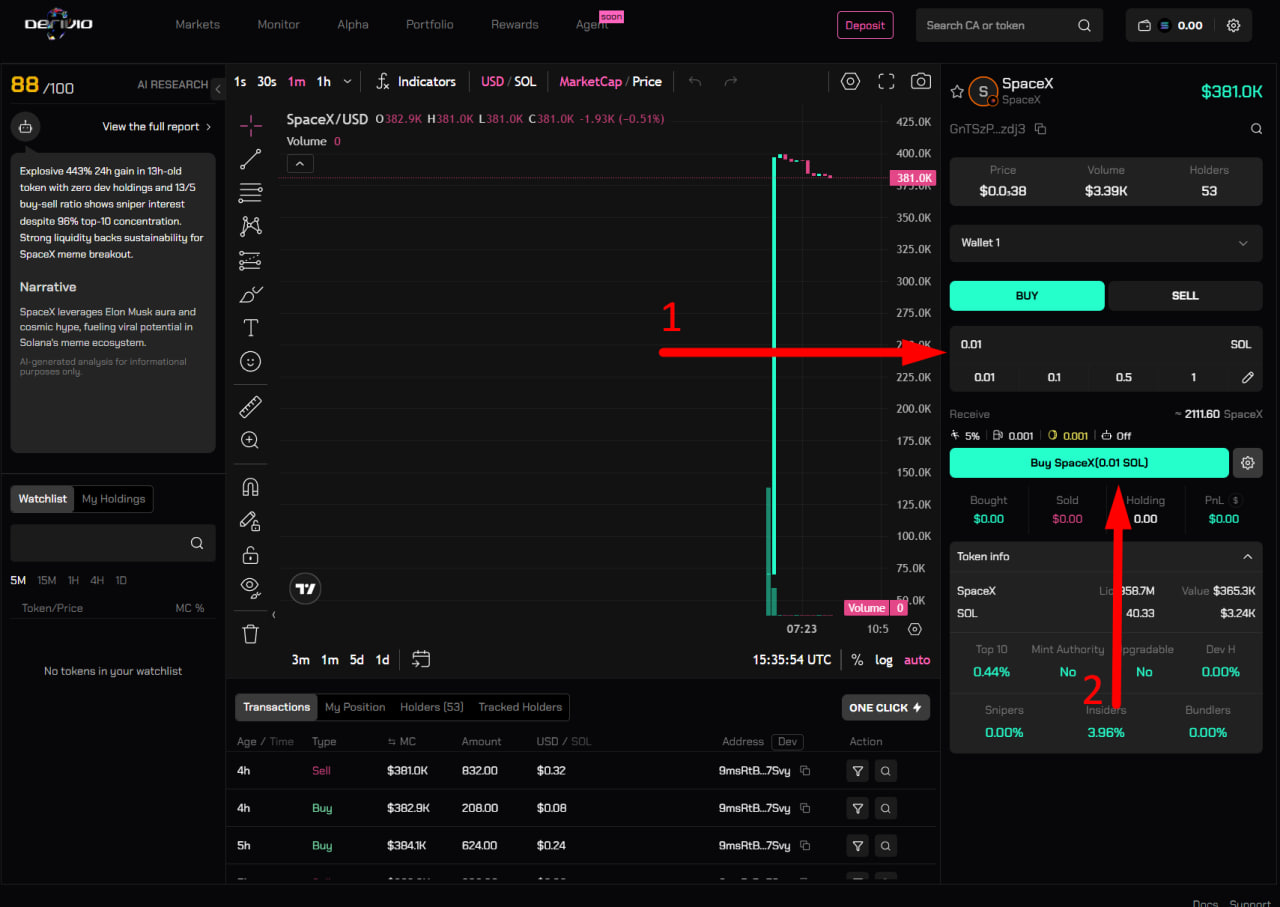Viewport: 1280px width, 907px height.
Task: Select the brush drawing tool
Action: [x=251, y=294]
